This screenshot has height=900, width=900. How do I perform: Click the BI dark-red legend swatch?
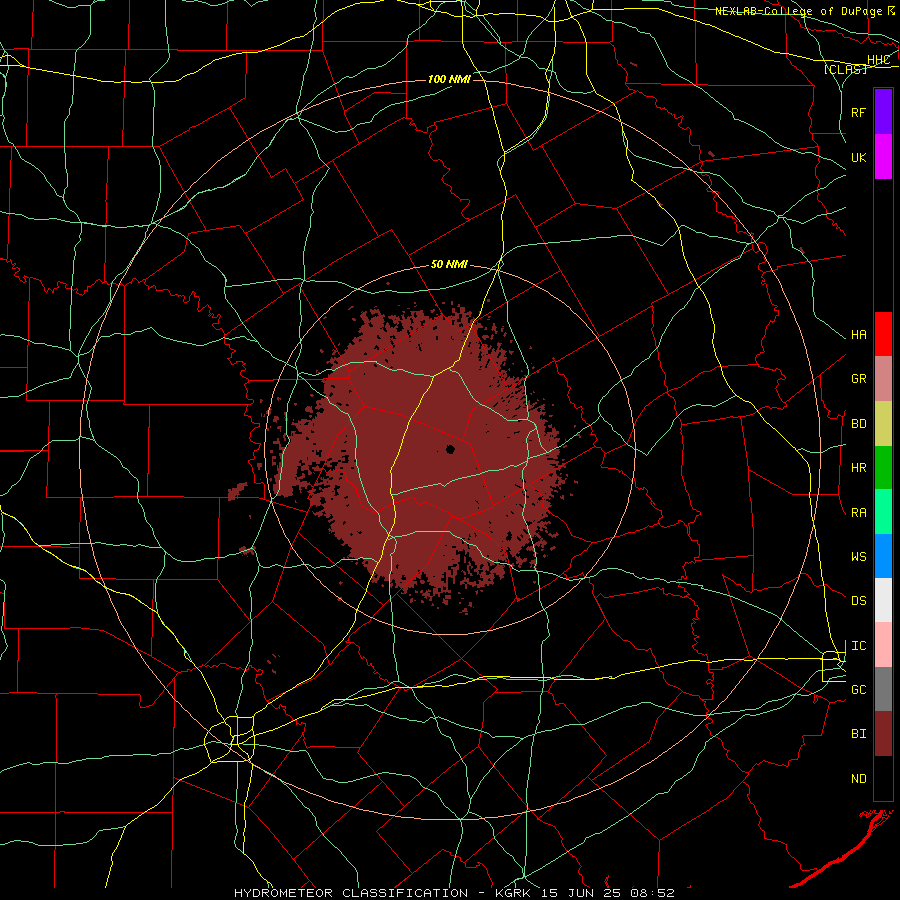pyautogui.click(x=883, y=734)
